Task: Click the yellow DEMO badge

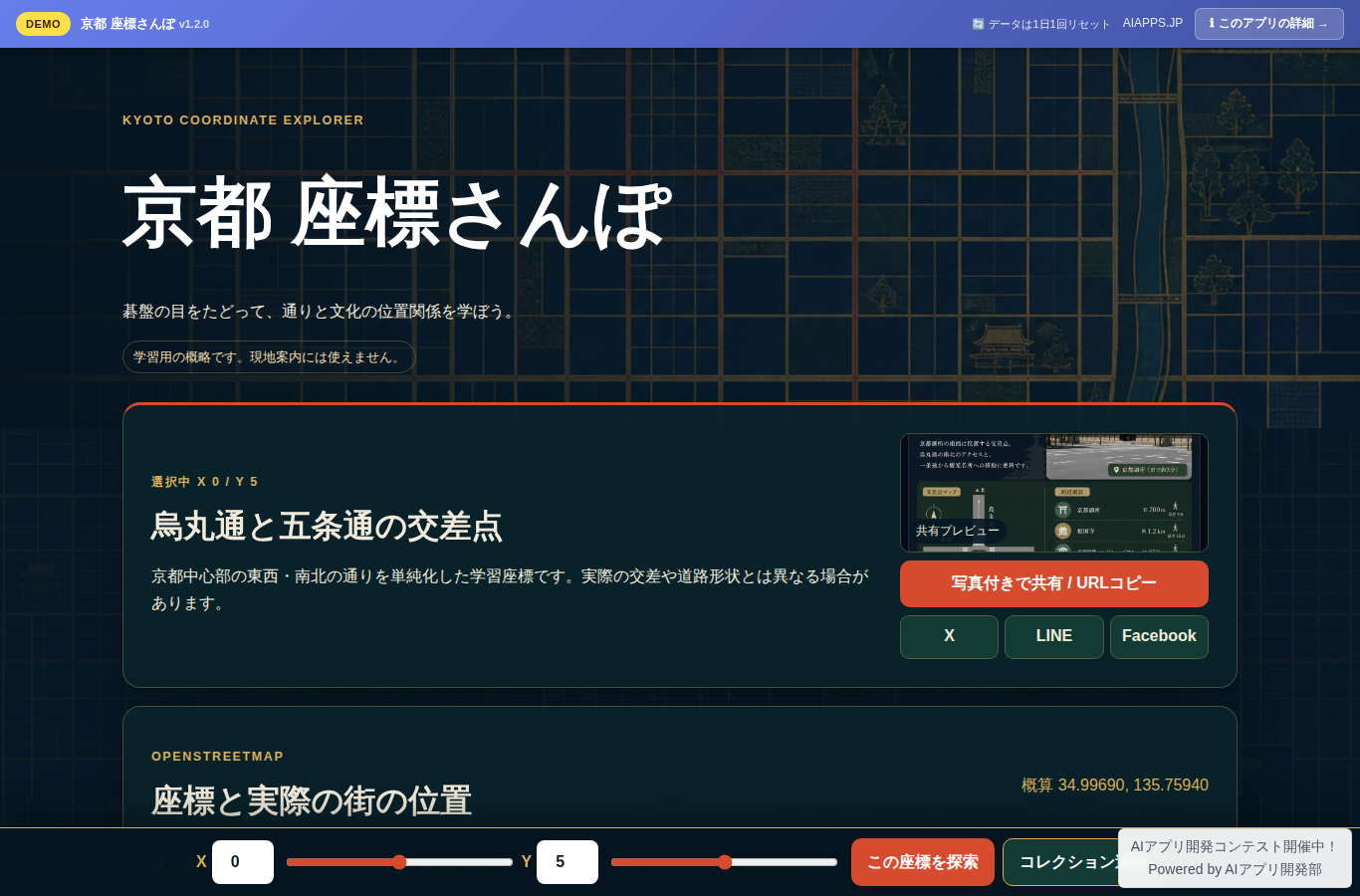Action: 43,24
